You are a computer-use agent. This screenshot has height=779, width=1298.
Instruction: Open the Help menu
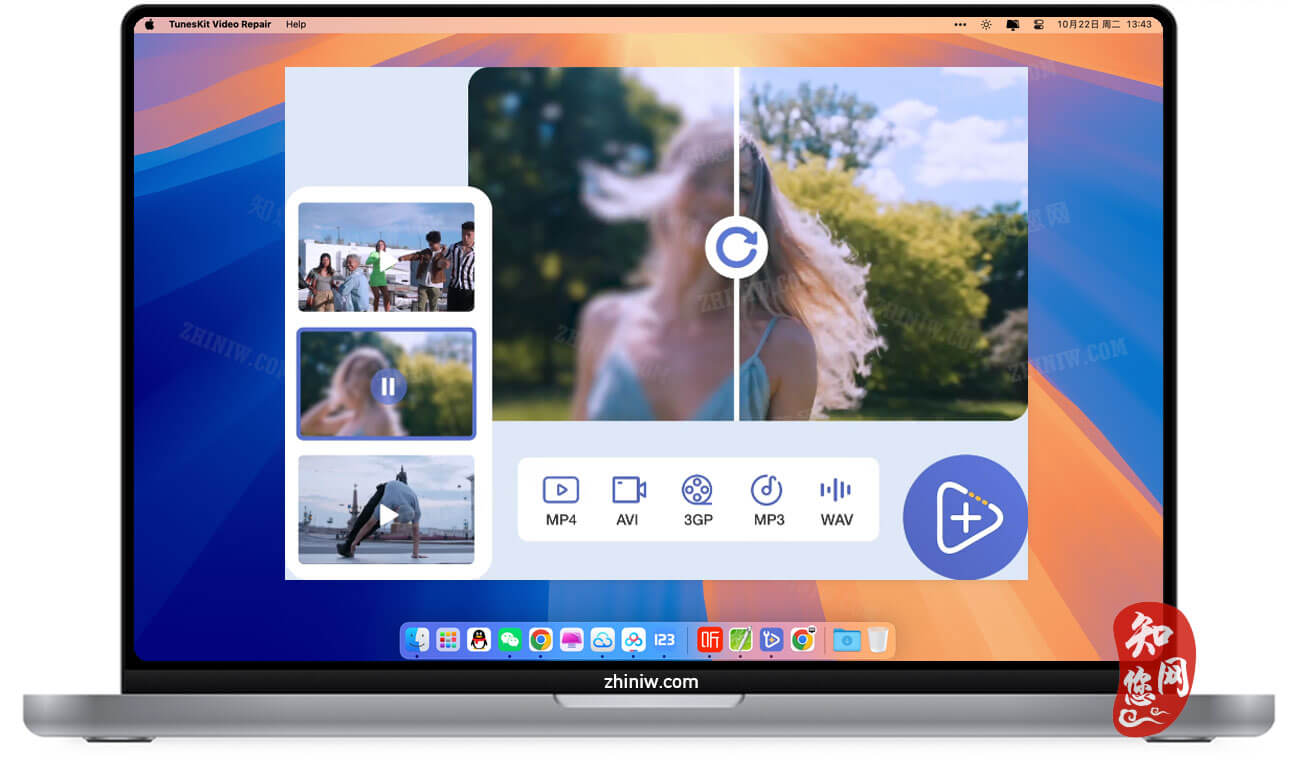[296, 24]
